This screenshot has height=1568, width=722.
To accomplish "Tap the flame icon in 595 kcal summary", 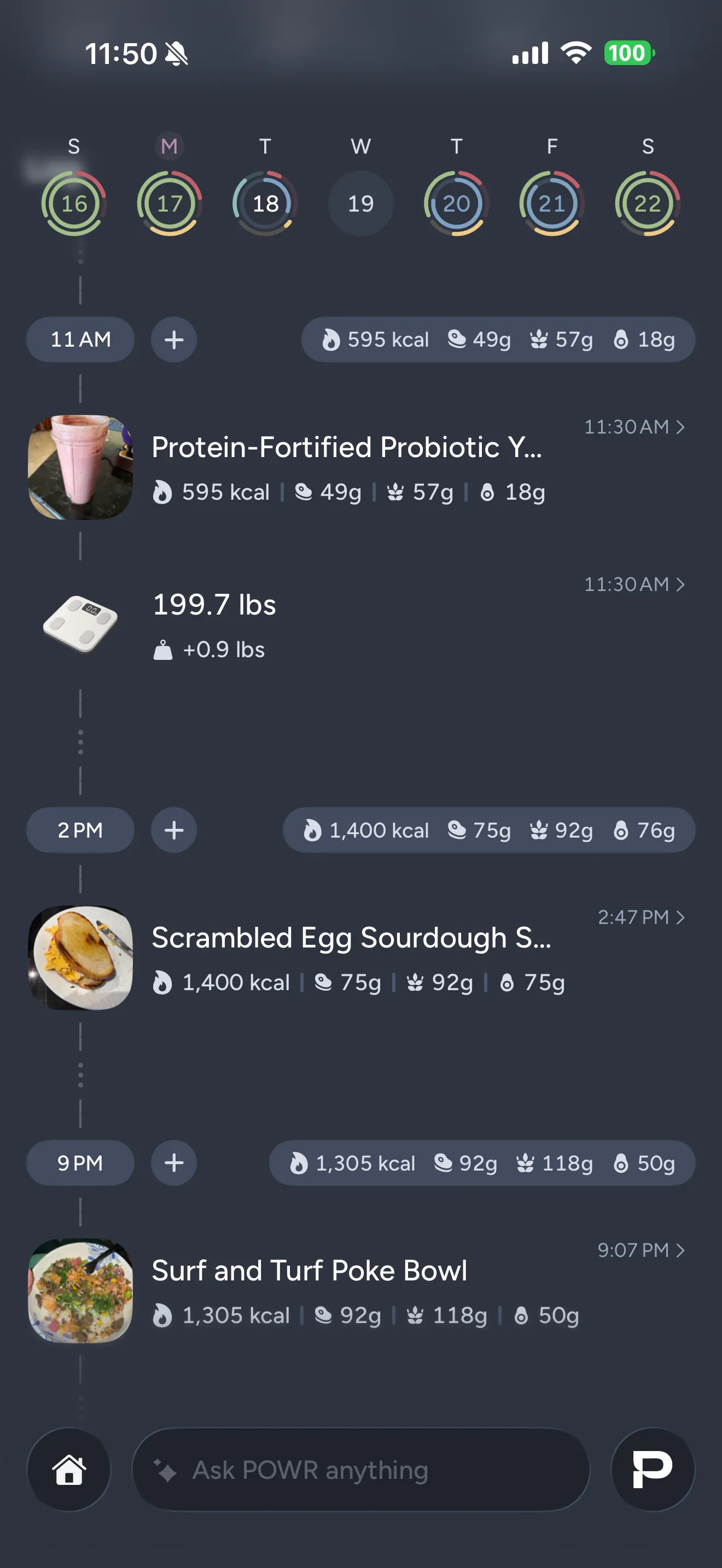I will point(330,340).
